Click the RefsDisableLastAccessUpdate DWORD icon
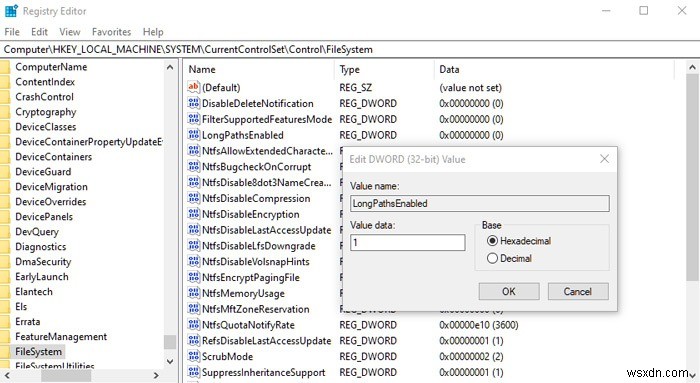700x383 pixels. 193,341
